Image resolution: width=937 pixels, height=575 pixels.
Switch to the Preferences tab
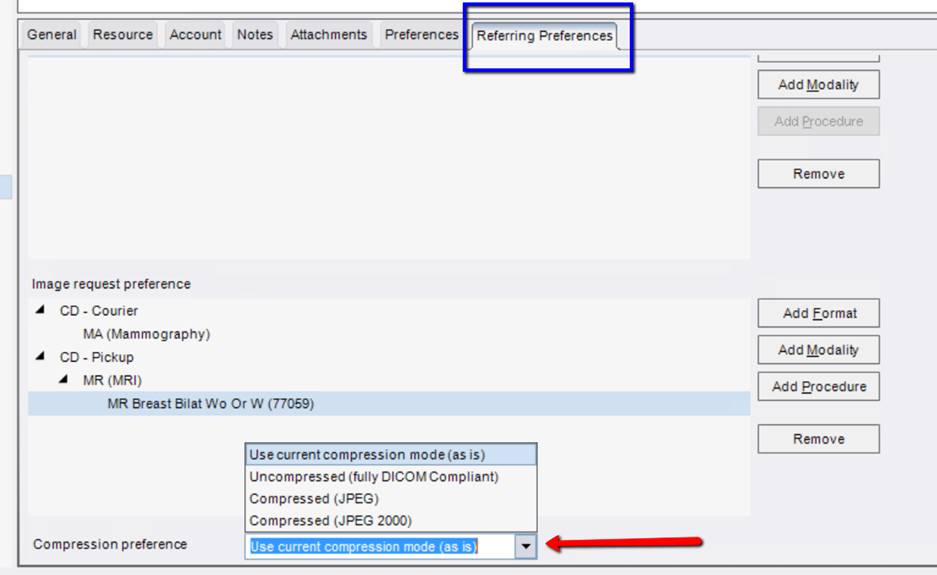(x=421, y=35)
